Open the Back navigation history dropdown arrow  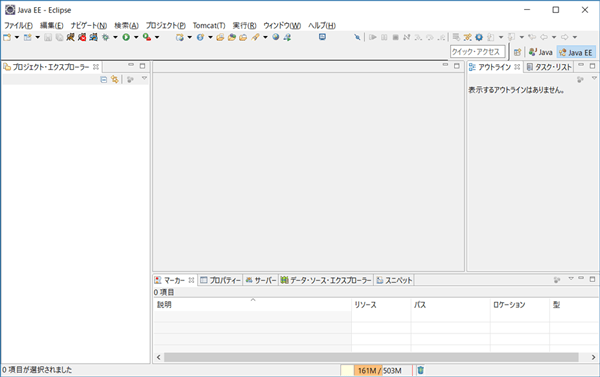pos(554,37)
